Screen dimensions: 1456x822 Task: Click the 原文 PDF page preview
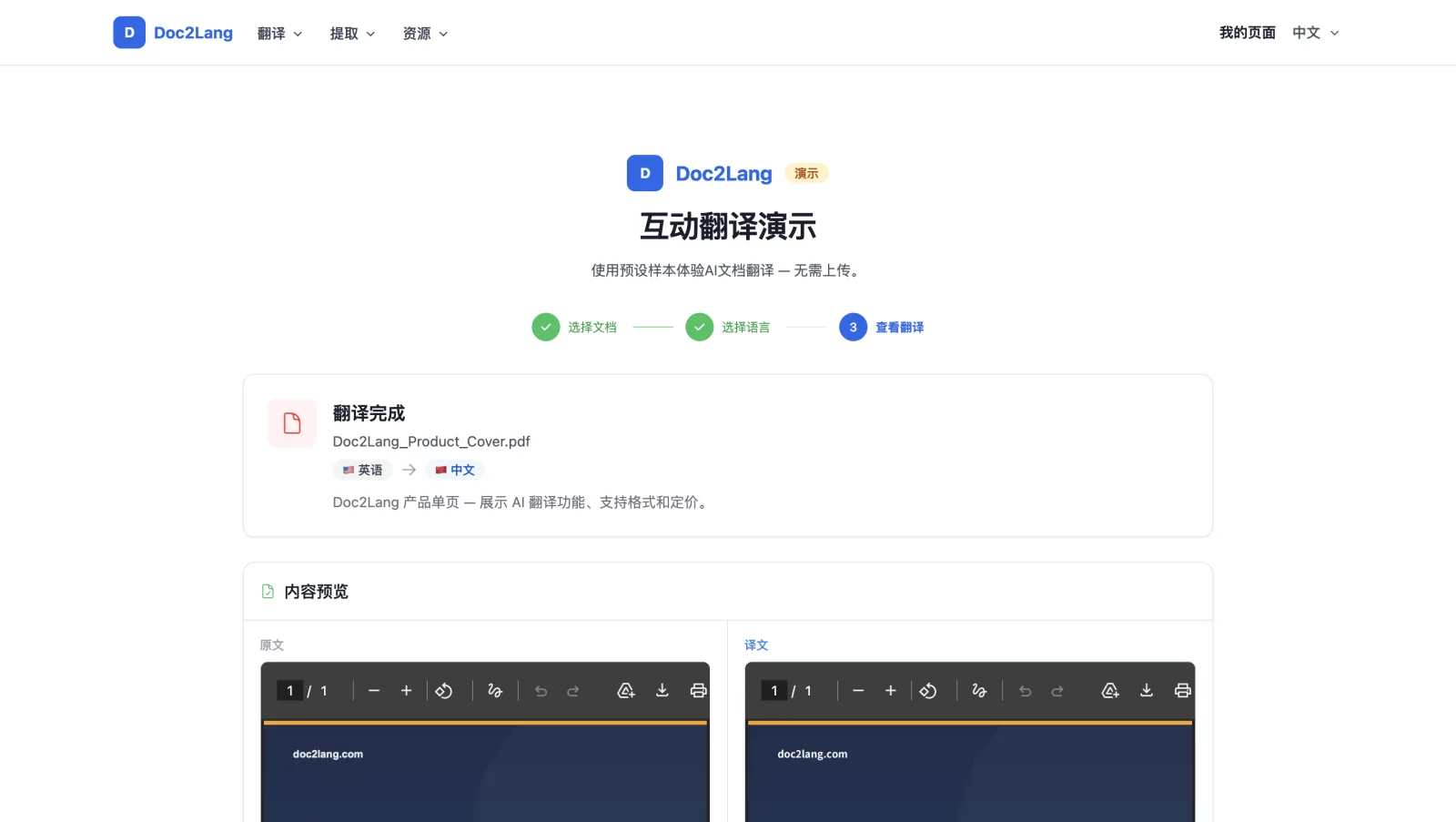click(x=485, y=772)
